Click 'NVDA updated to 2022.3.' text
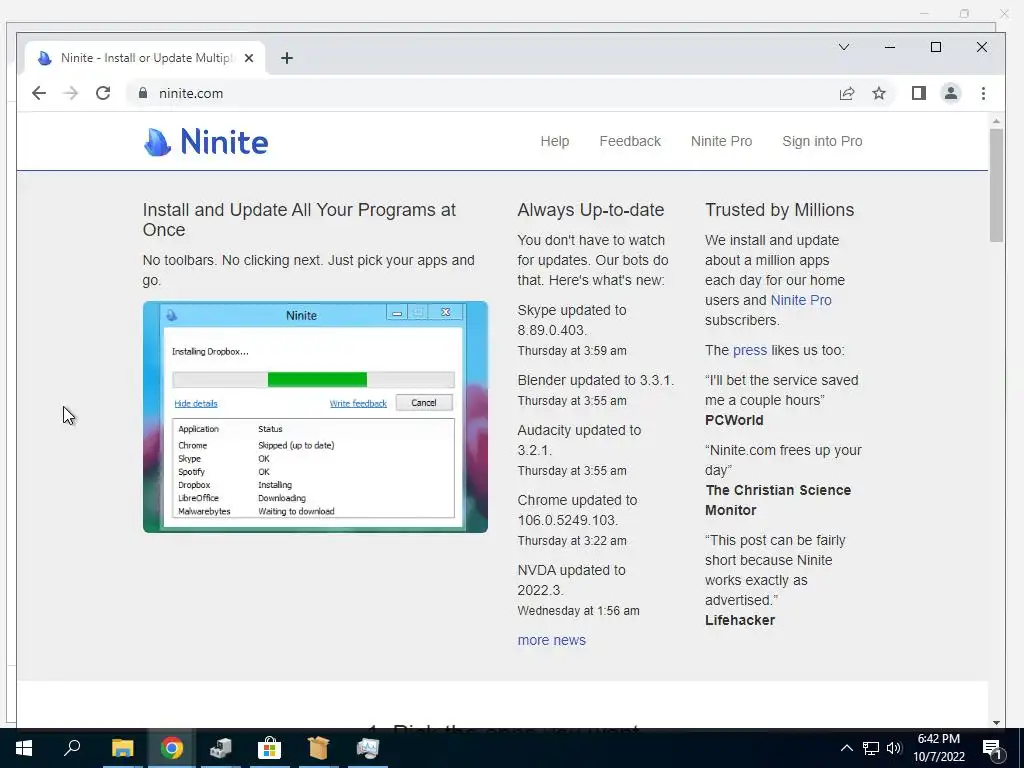The height and width of the screenshot is (768, 1024). tap(571, 580)
